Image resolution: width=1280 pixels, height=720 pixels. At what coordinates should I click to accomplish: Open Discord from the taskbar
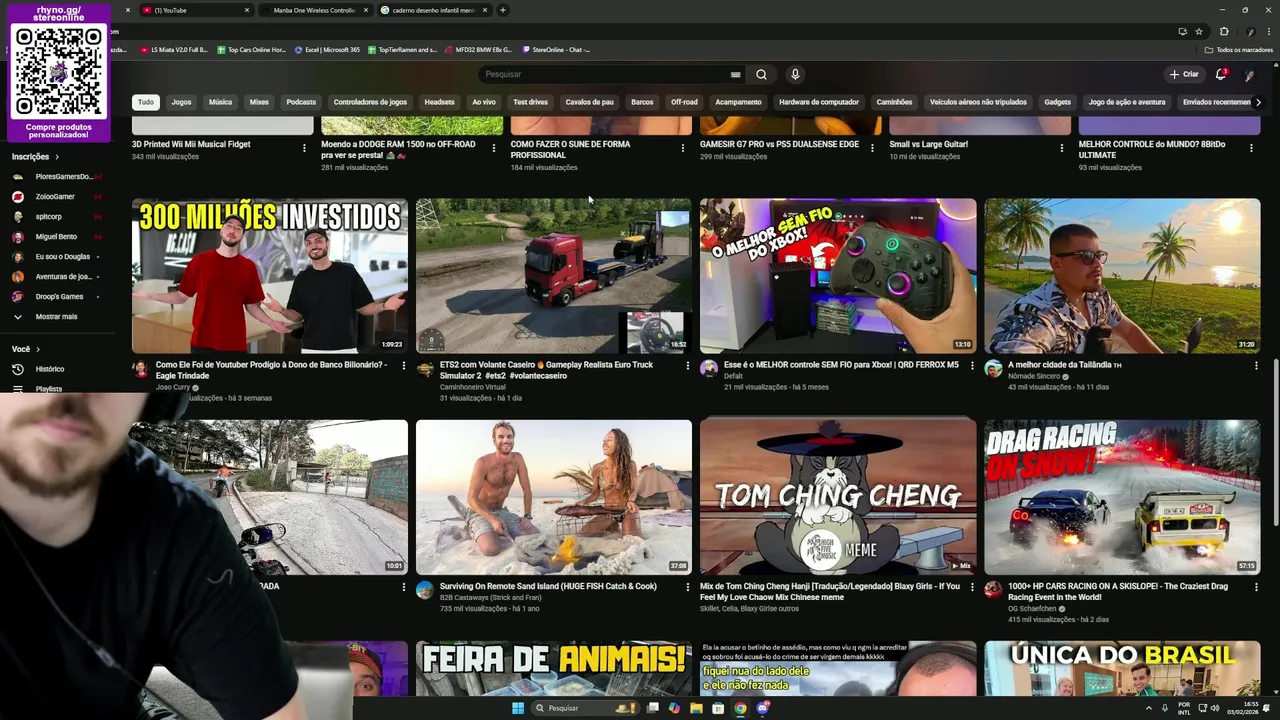[x=762, y=708]
